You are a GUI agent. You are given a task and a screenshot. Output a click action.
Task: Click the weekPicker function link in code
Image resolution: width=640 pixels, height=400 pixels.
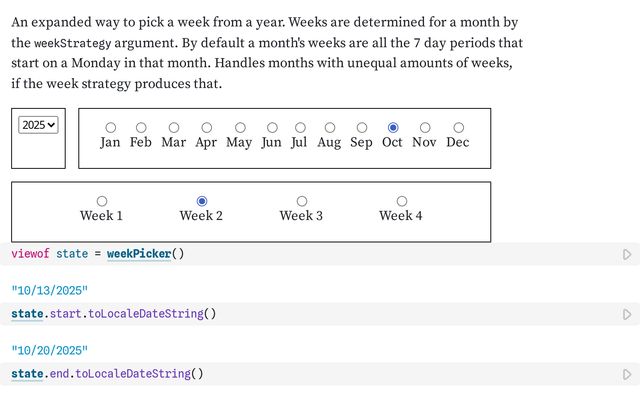[139, 254]
